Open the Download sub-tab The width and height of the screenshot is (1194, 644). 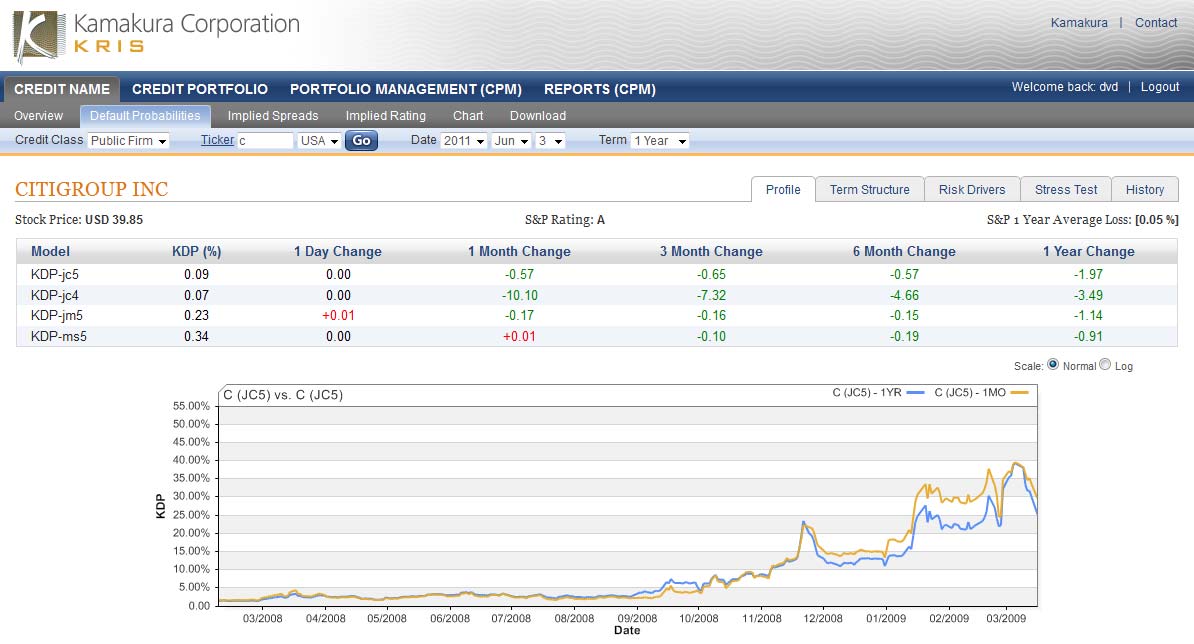point(538,116)
